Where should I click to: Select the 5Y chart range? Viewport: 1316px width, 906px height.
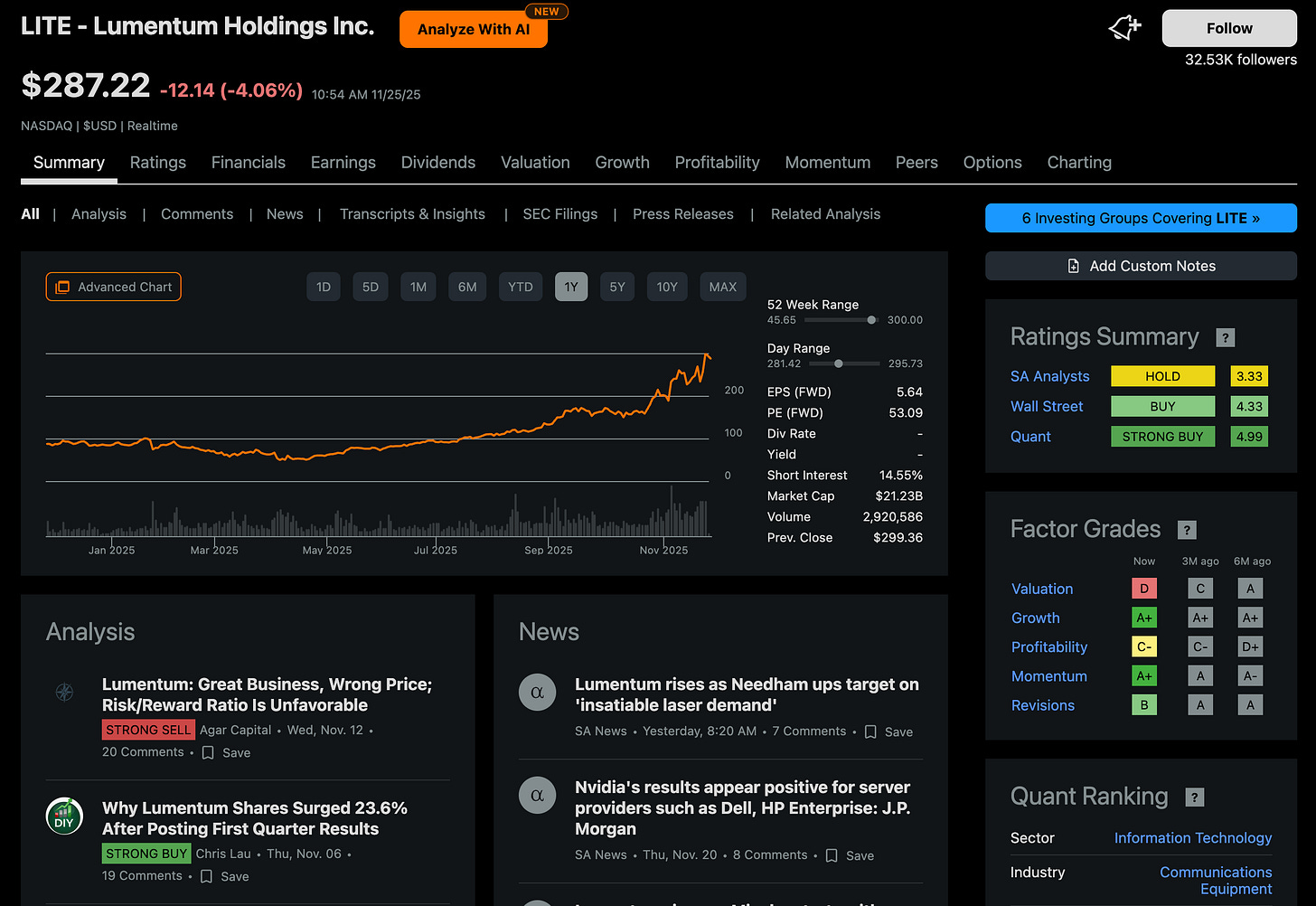pos(617,287)
